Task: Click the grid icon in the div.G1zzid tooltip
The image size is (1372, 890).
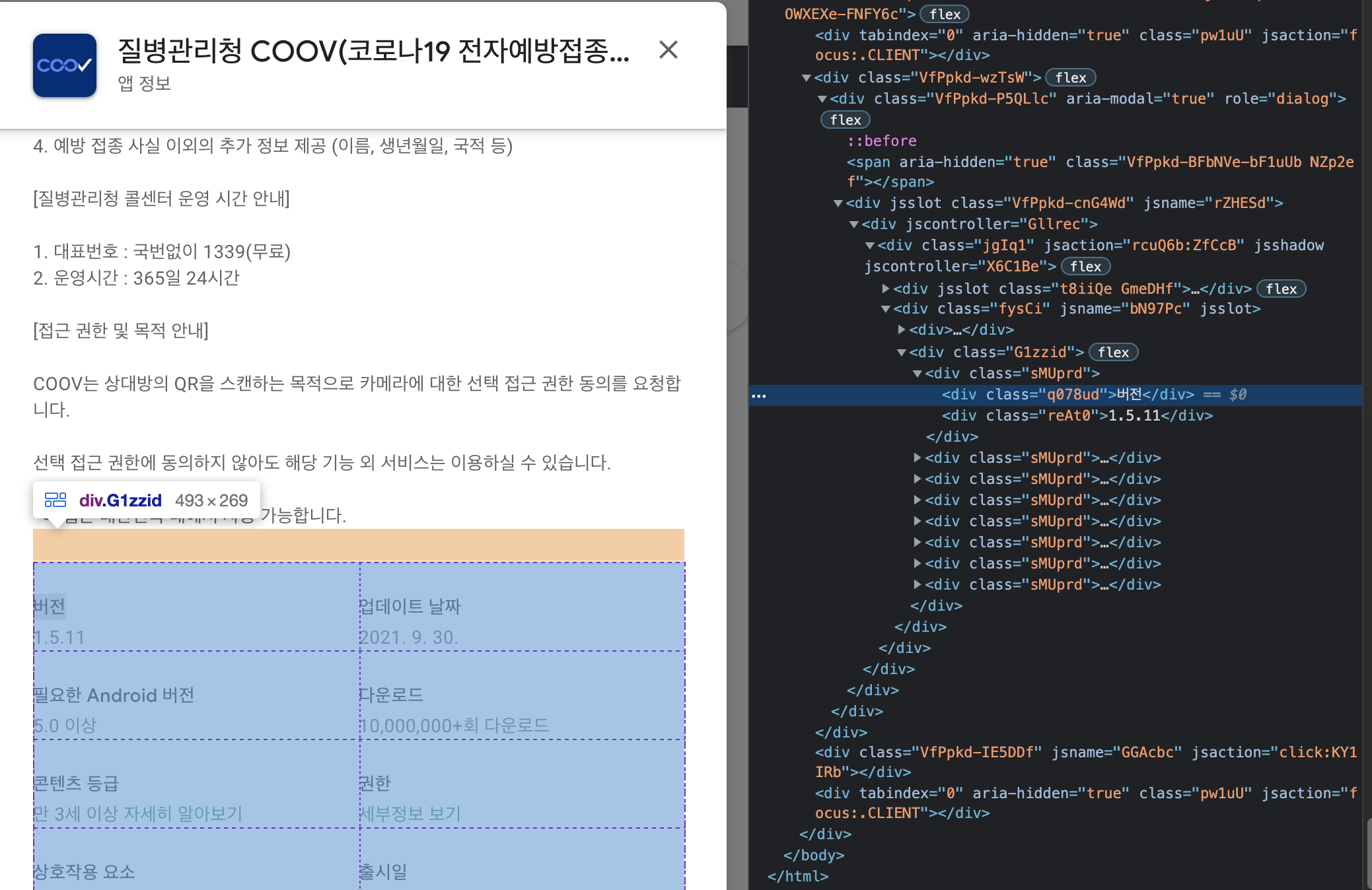Action: point(55,500)
